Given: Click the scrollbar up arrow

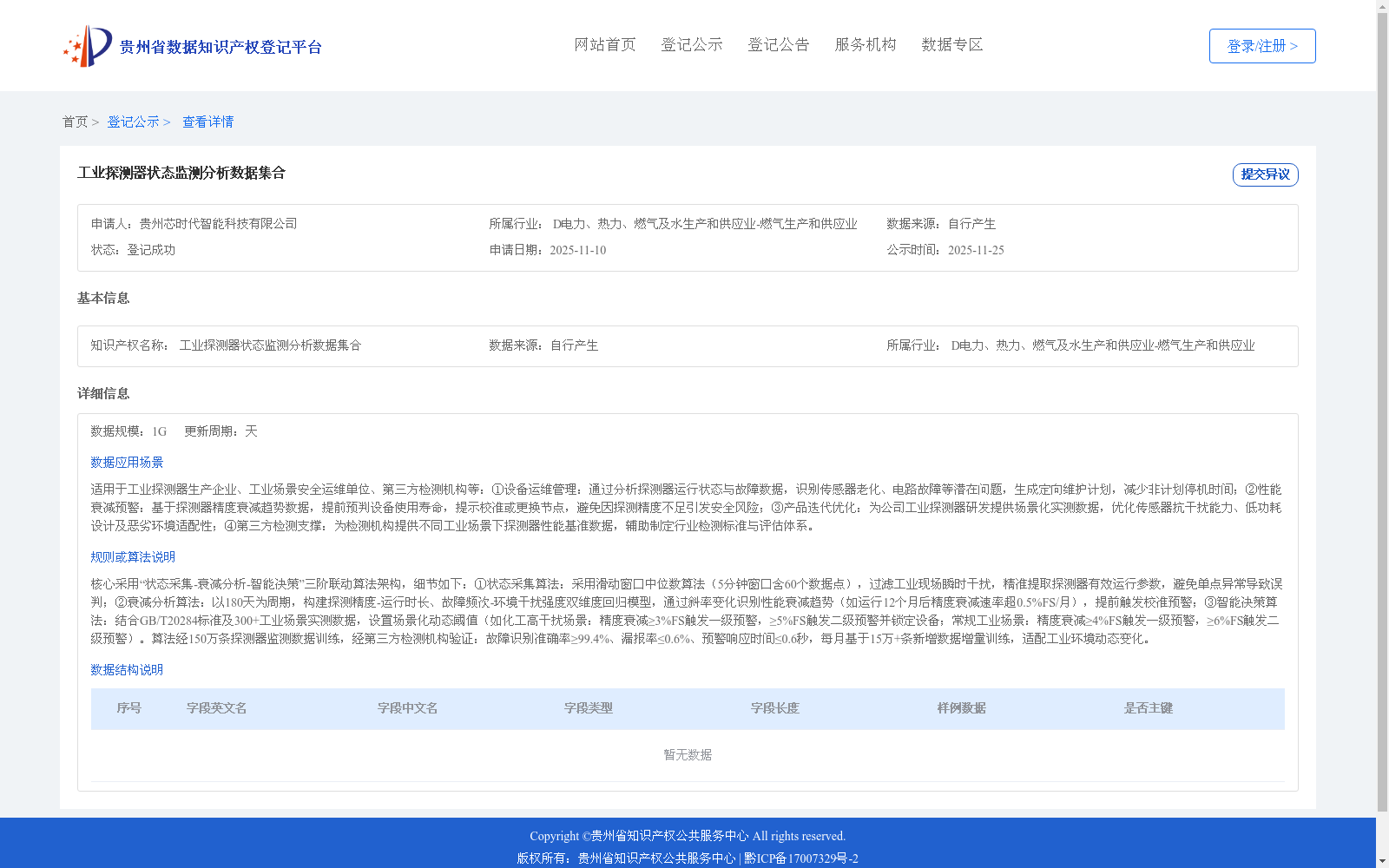Looking at the screenshot, I should pos(1382,6).
